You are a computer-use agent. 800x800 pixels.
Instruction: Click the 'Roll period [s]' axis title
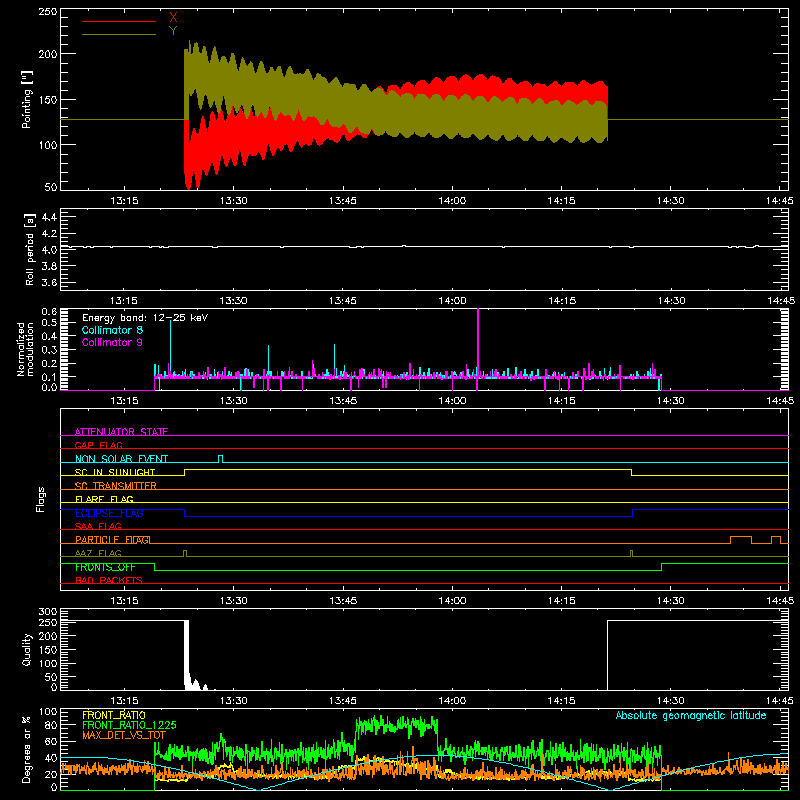click(30, 249)
